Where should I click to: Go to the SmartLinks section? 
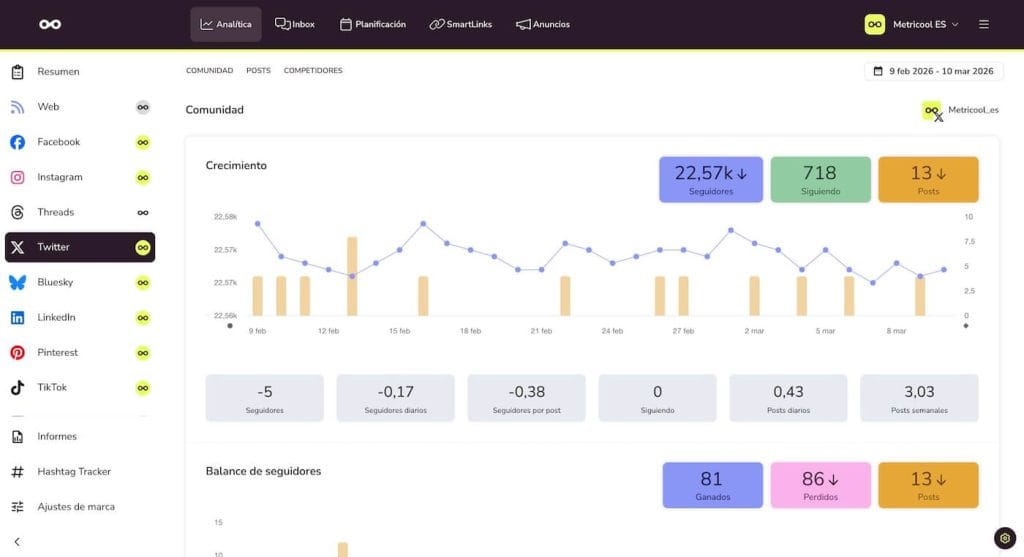[x=461, y=24]
